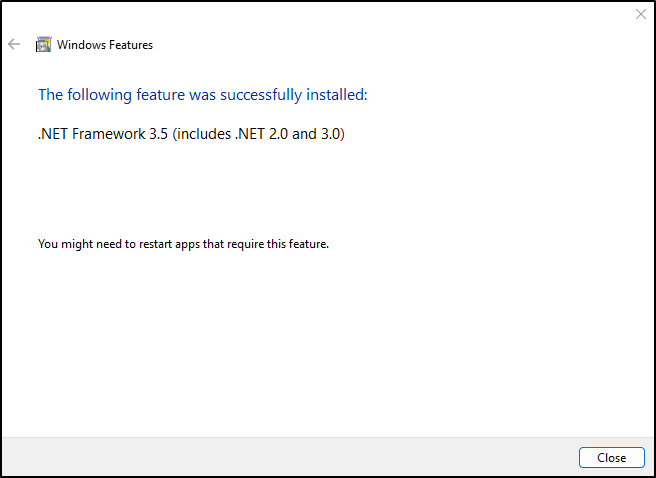Click the 'You might need to restart apps' note
This screenshot has width=656, height=478.
click(x=183, y=244)
